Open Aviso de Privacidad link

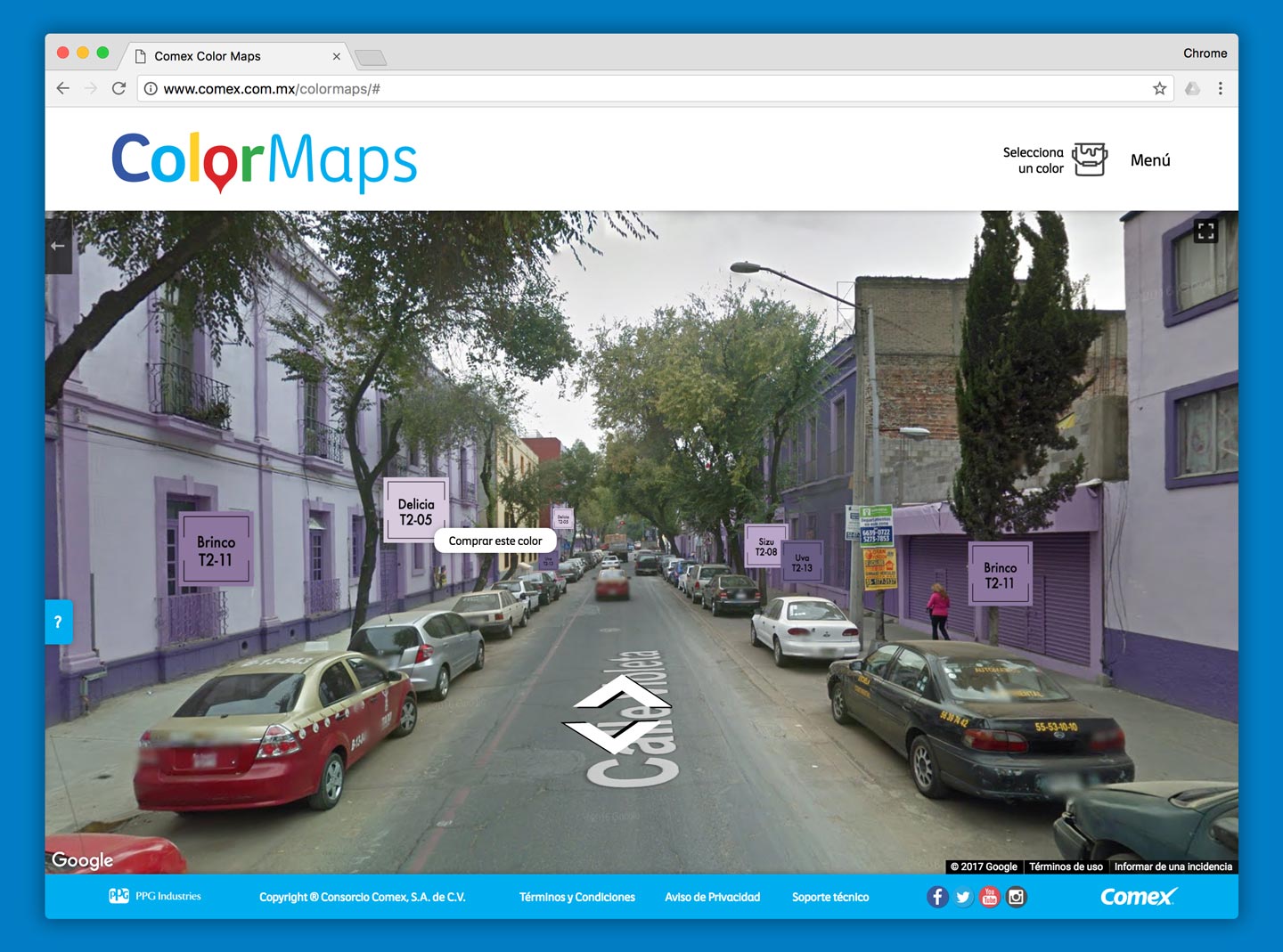[712, 897]
